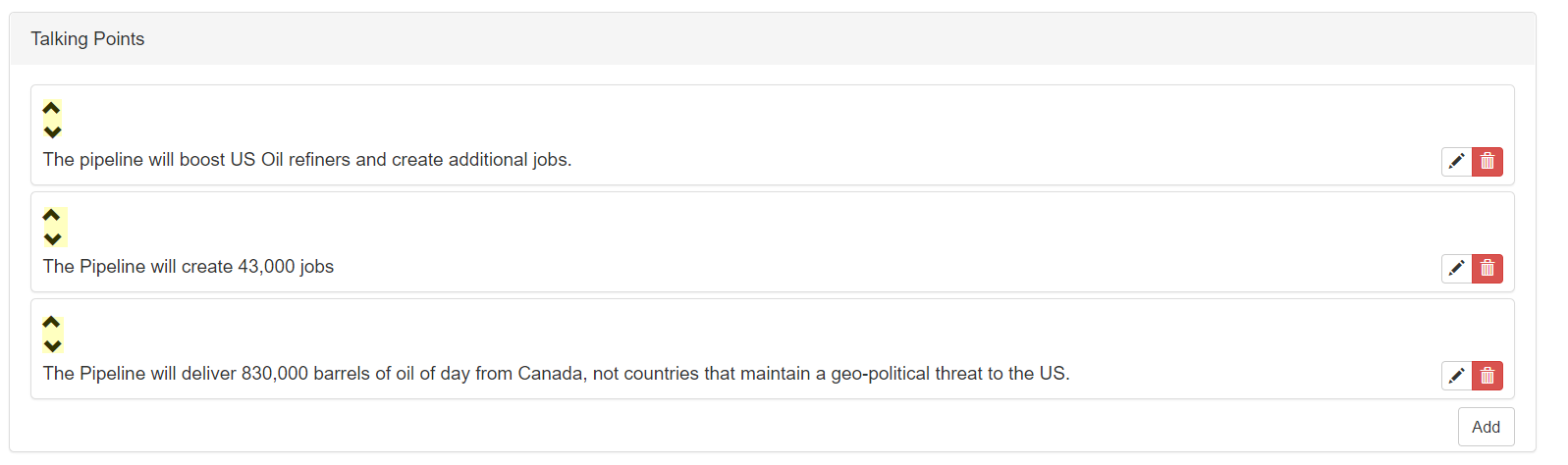The height and width of the screenshot is (465, 1568).
Task: Delete the 43,000 jobs talking point
Action: tap(1487, 268)
